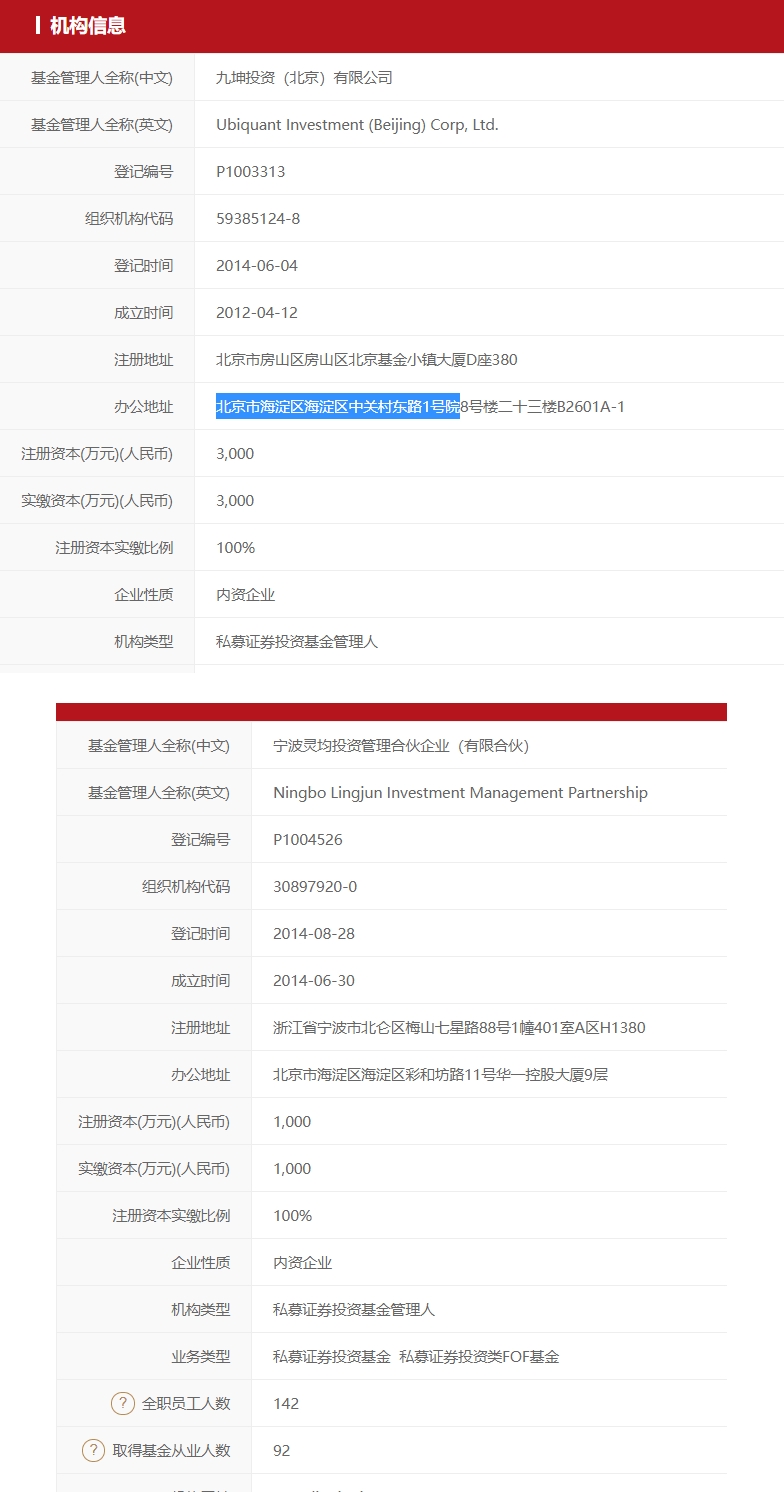The height and width of the screenshot is (1492, 784).
Task: Click the 取得基金从业人数 label text
Action: click(x=172, y=1450)
